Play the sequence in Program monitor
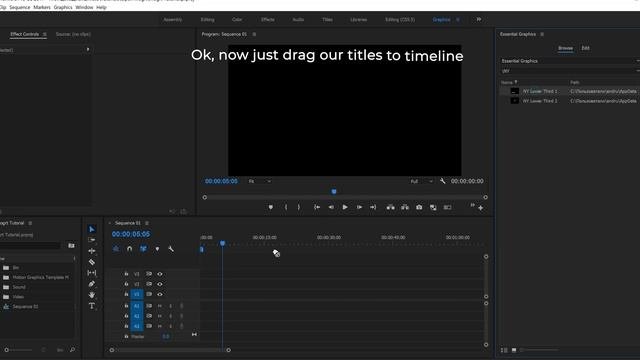The image size is (640, 360). [345, 207]
